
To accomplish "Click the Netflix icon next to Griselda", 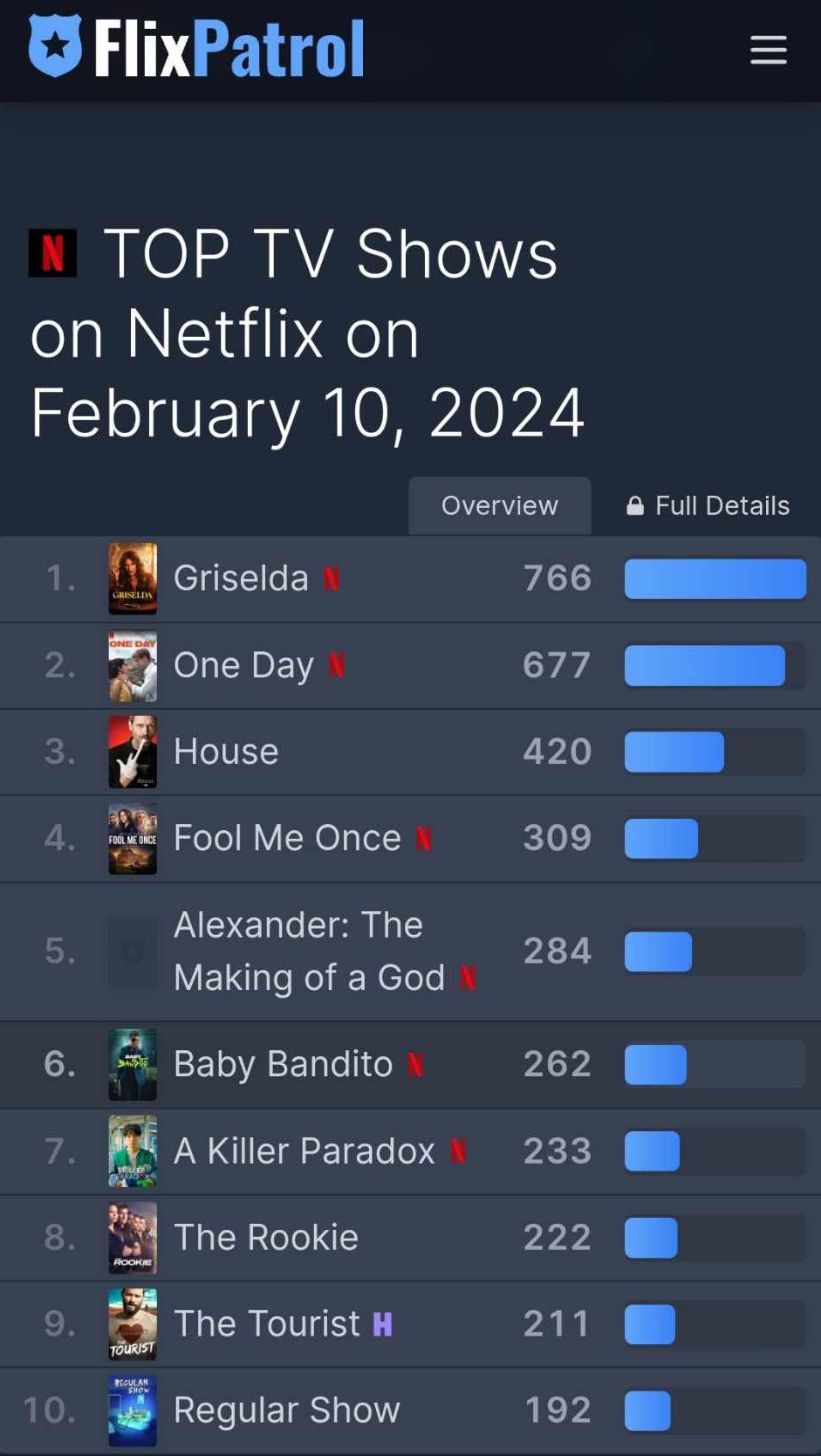I will [332, 579].
